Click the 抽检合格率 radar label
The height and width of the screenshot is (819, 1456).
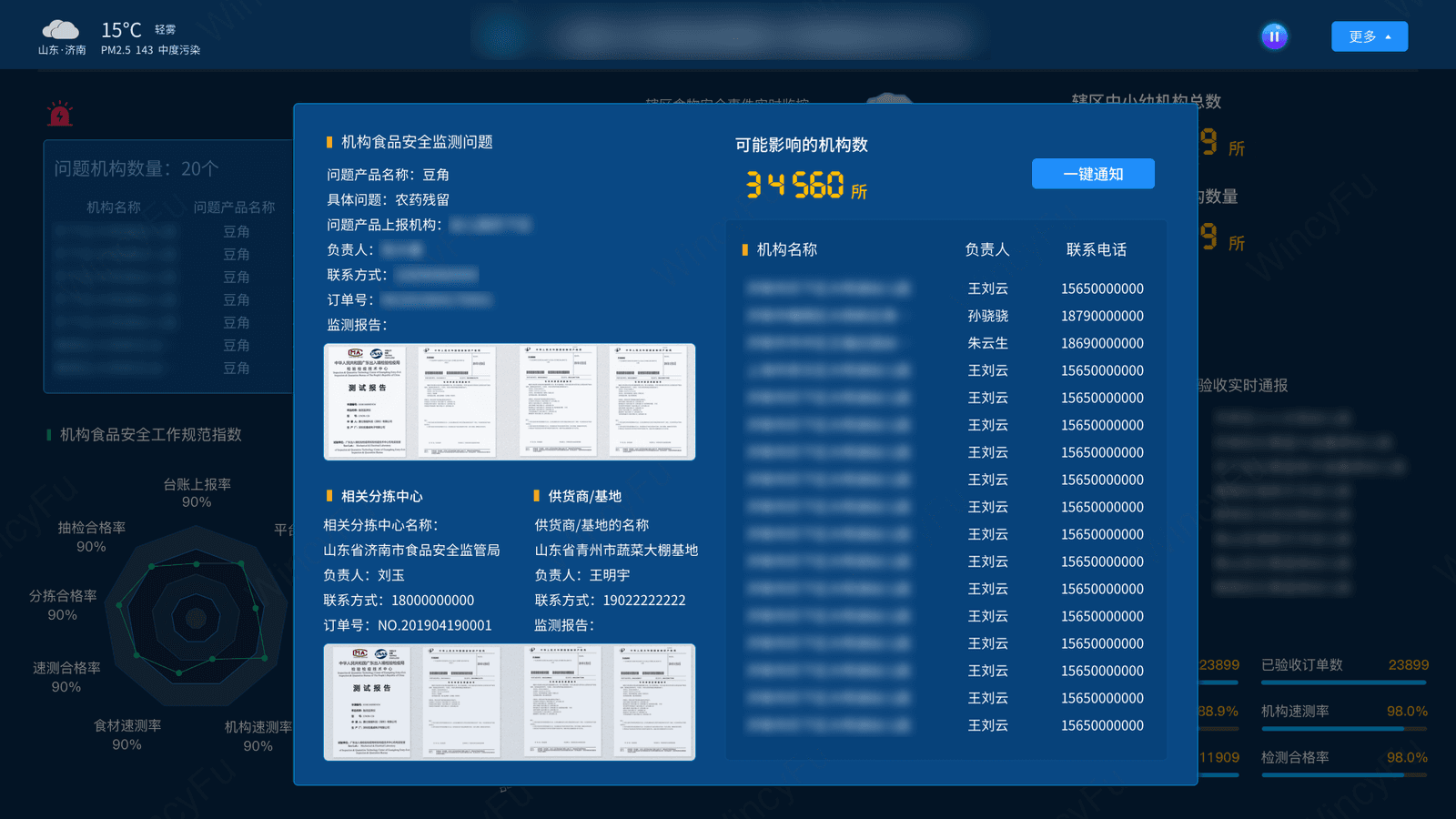(92, 528)
